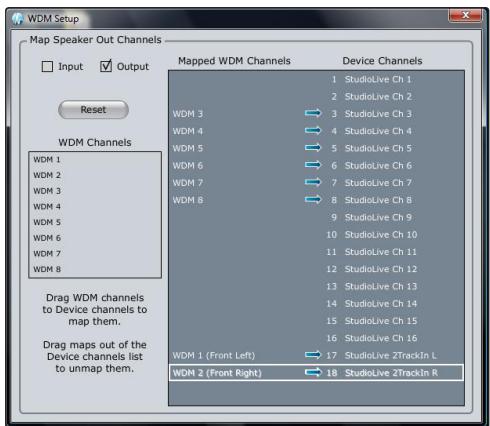Viewport: 490px width, 426px height.
Task: Select the StudioLive Ch 13 device row
Action: pyautogui.click(x=316, y=286)
